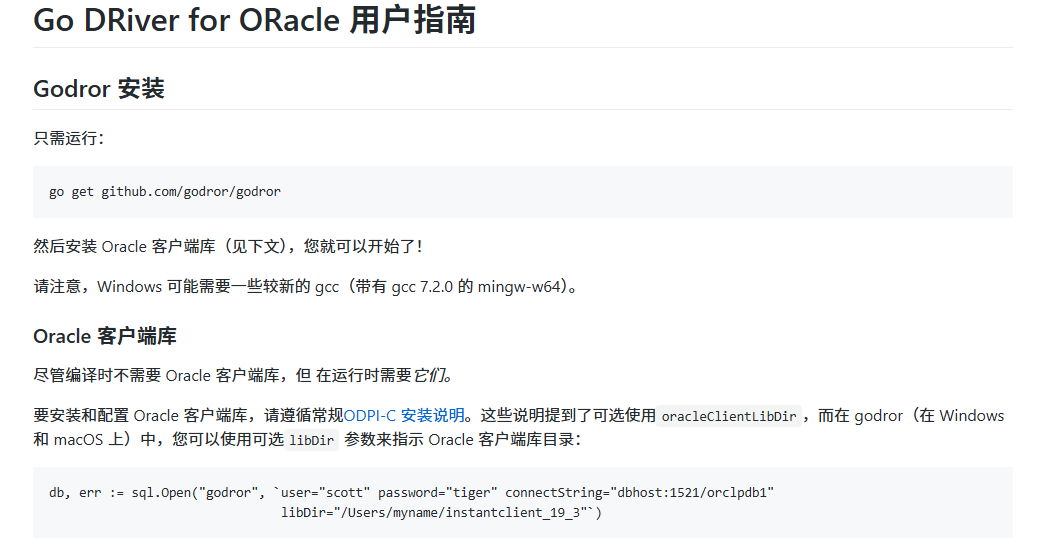1054x554 pixels.
Task: Click the inline code "oracleClientLibDir"
Action: [729, 416]
